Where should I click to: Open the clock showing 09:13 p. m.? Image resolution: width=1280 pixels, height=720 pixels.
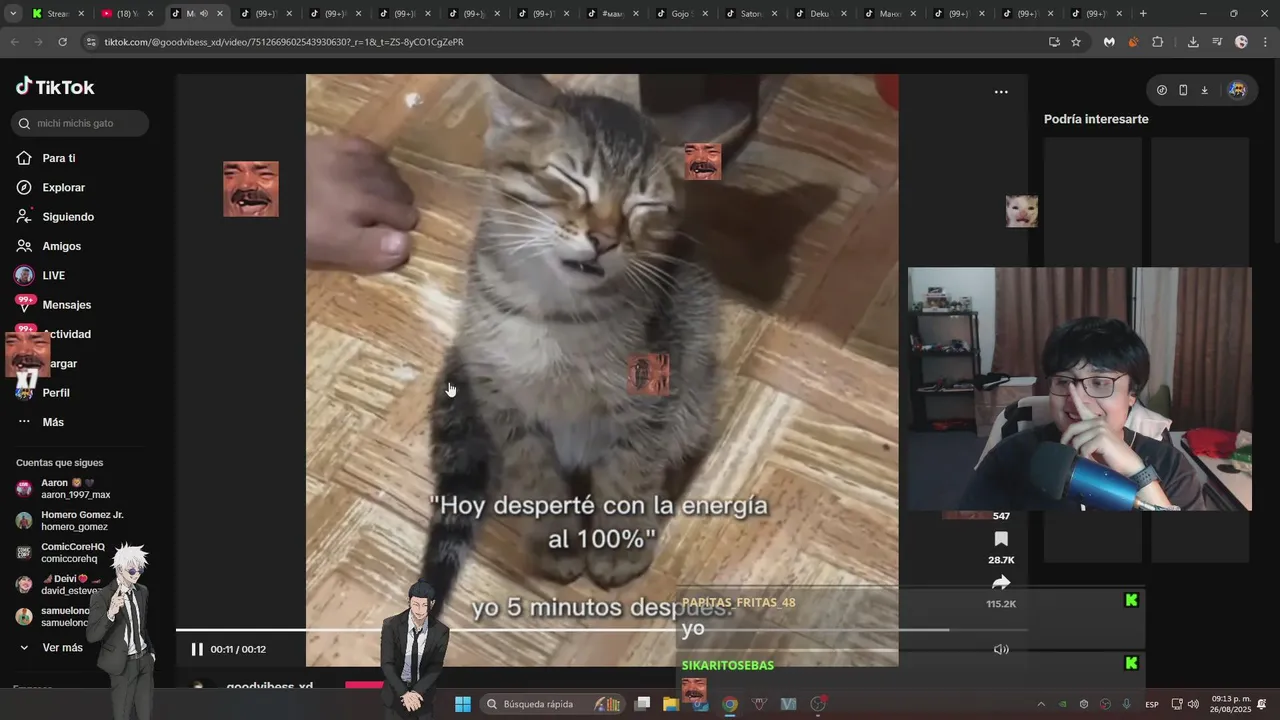pos(1231,704)
